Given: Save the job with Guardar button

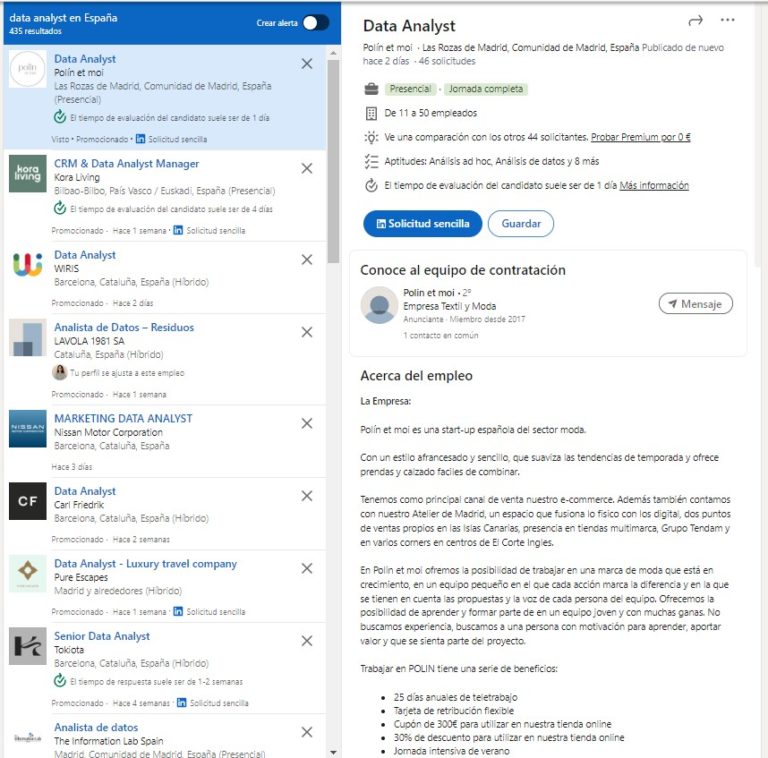Looking at the screenshot, I should point(521,224).
